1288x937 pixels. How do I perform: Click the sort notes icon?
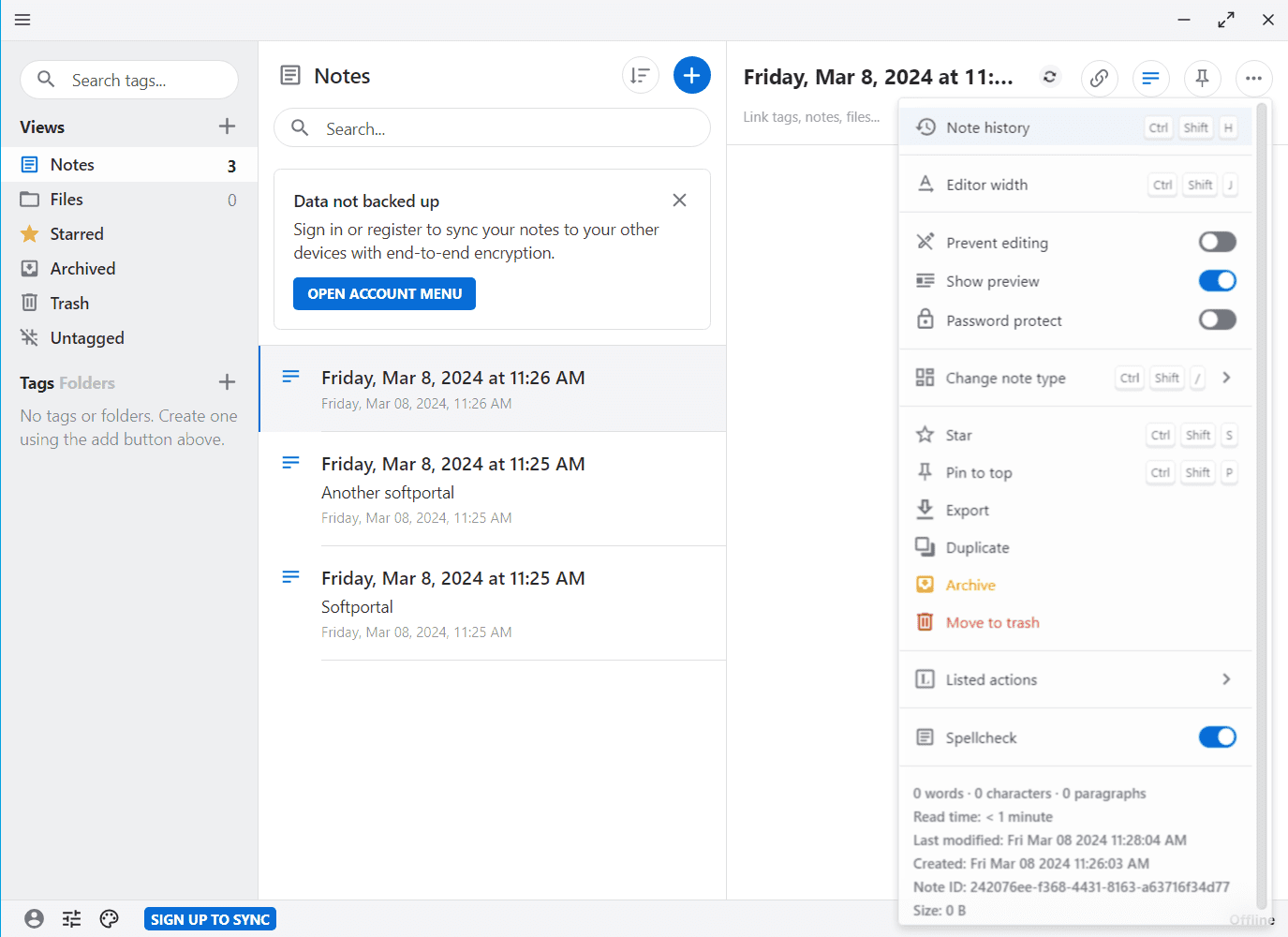click(x=641, y=76)
